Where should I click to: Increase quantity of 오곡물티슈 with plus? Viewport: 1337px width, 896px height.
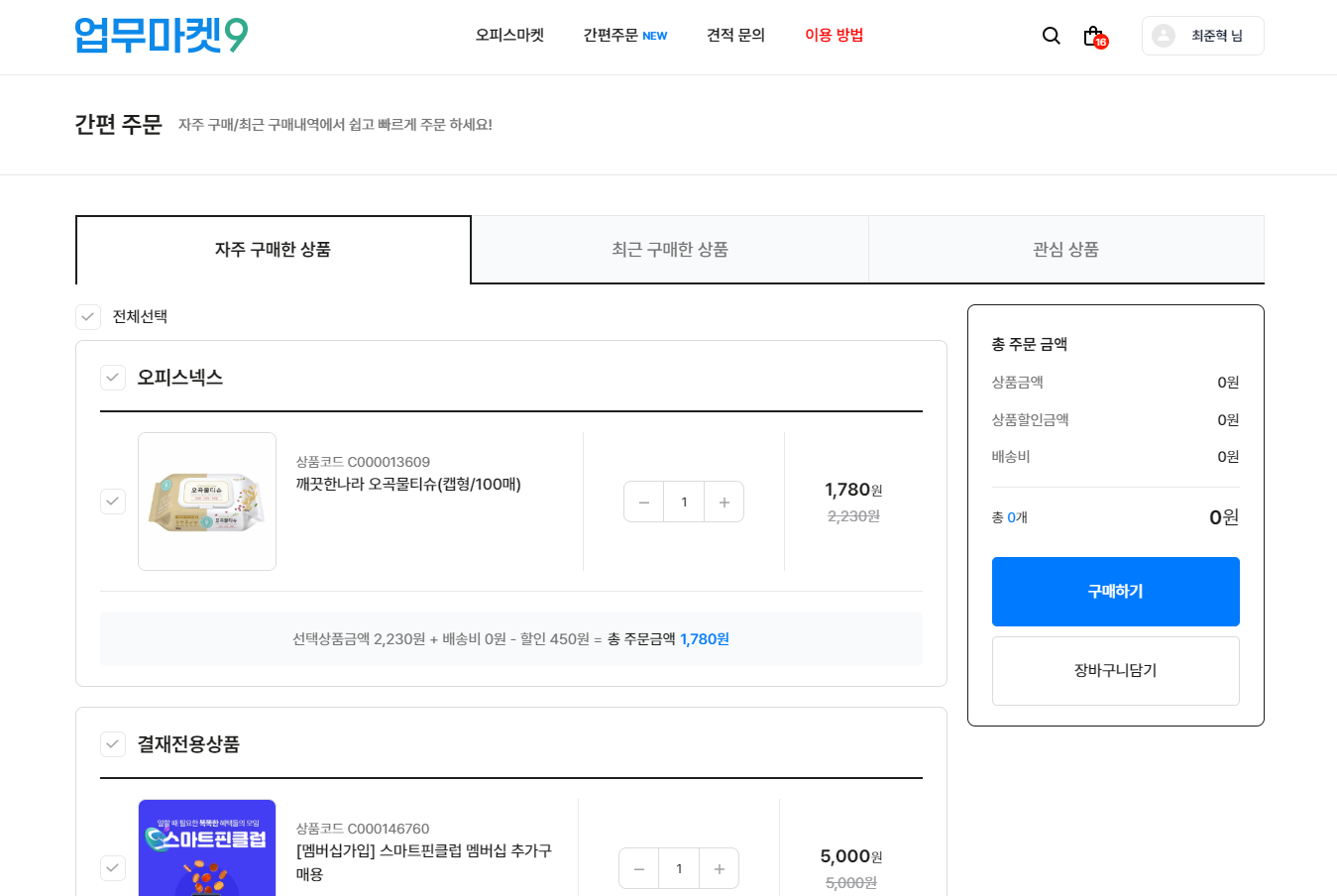pos(724,502)
